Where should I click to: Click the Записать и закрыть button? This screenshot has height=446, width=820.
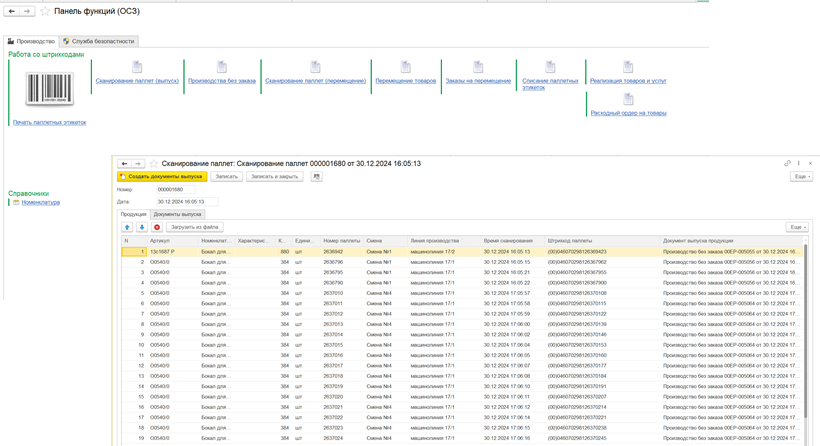(274, 177)
